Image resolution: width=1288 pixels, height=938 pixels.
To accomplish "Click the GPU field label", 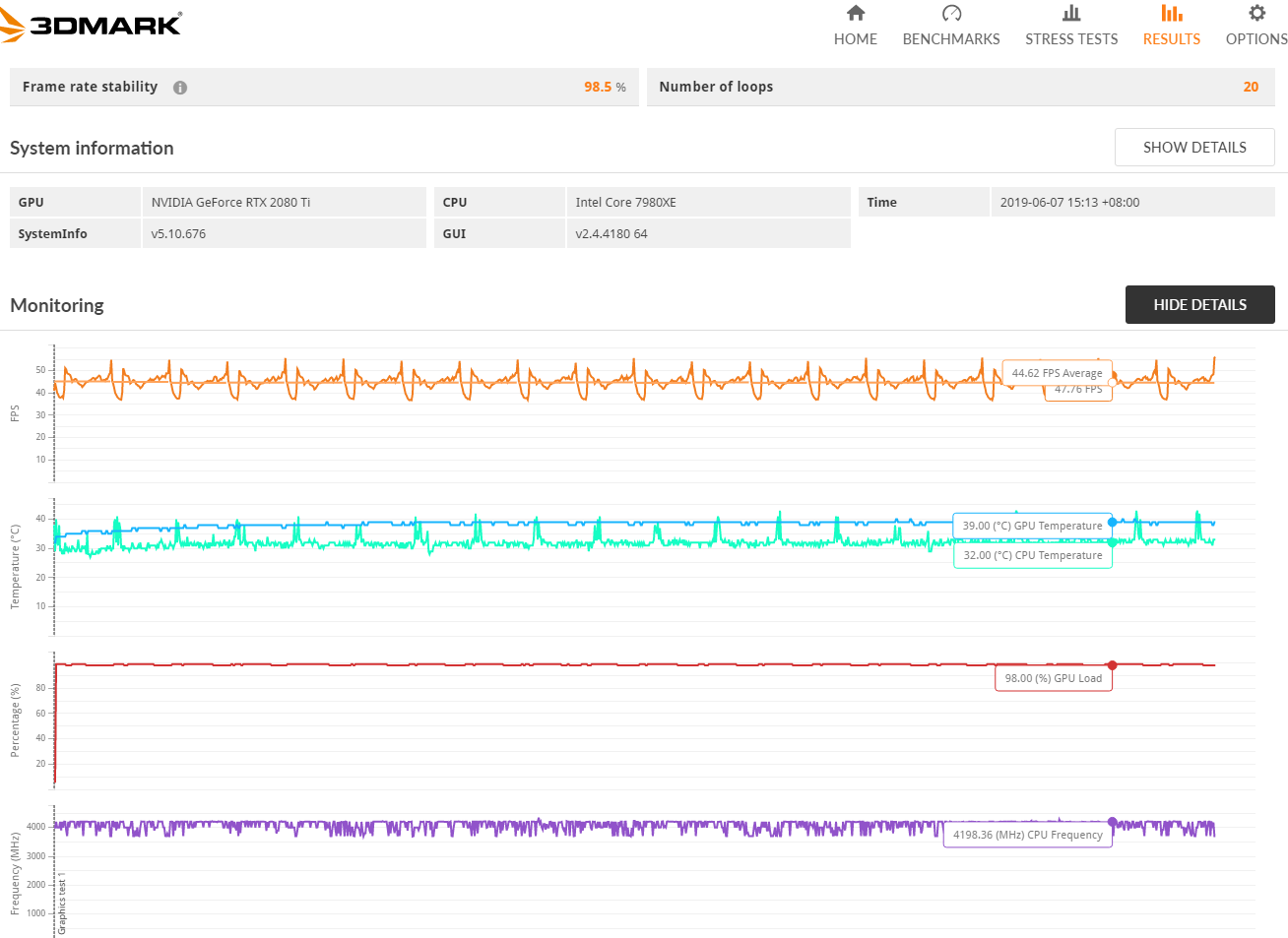I will click(x=31, y=203).
